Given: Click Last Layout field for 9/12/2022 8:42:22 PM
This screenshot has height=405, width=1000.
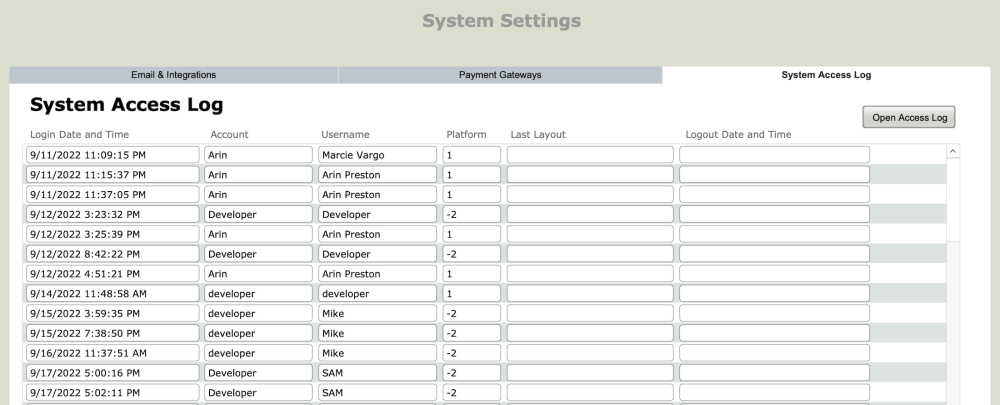Looking at the screenshot, I should tap(590, 254).
